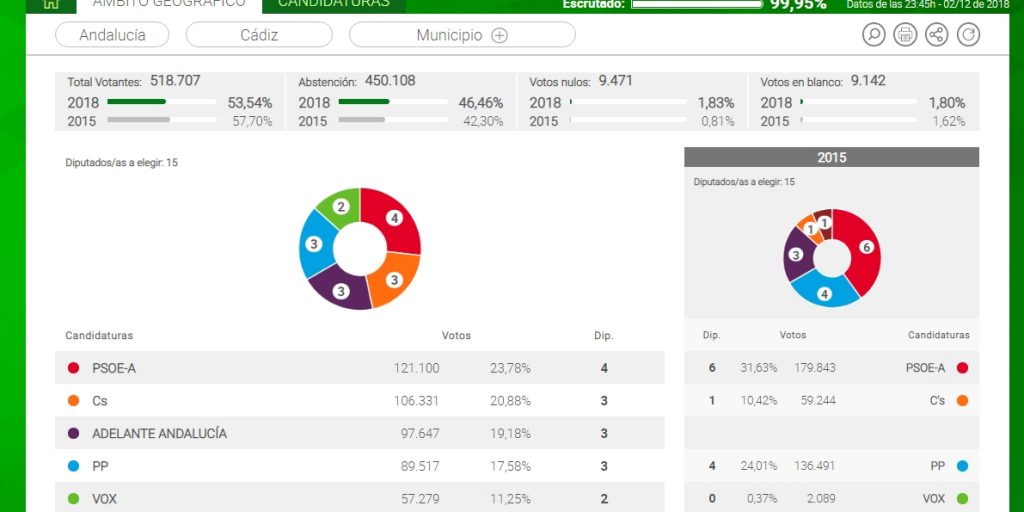Click the print icon
This screenshot has width=1024, height=512.
coord(905,35)
